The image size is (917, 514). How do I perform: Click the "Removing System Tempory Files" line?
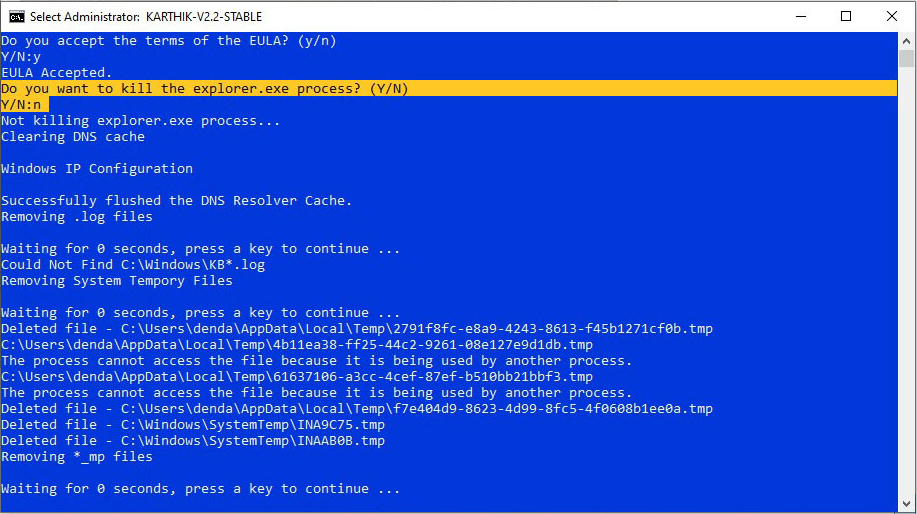coord(117,281)
